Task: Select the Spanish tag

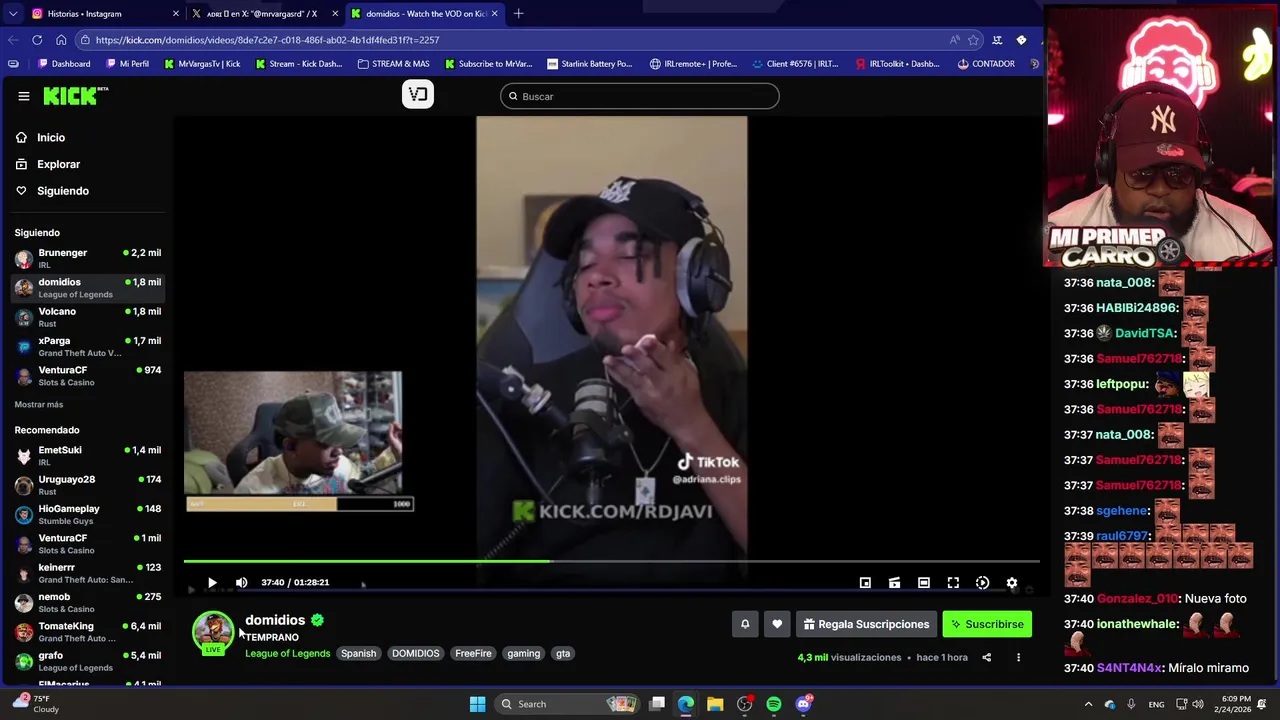Action: coord(358,653)
